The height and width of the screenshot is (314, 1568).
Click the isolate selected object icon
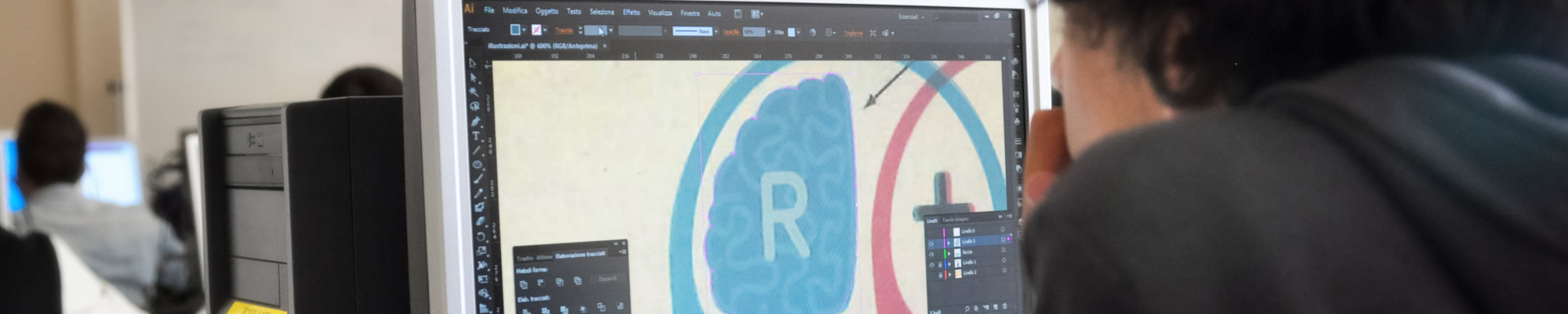[x=873, y=33]
